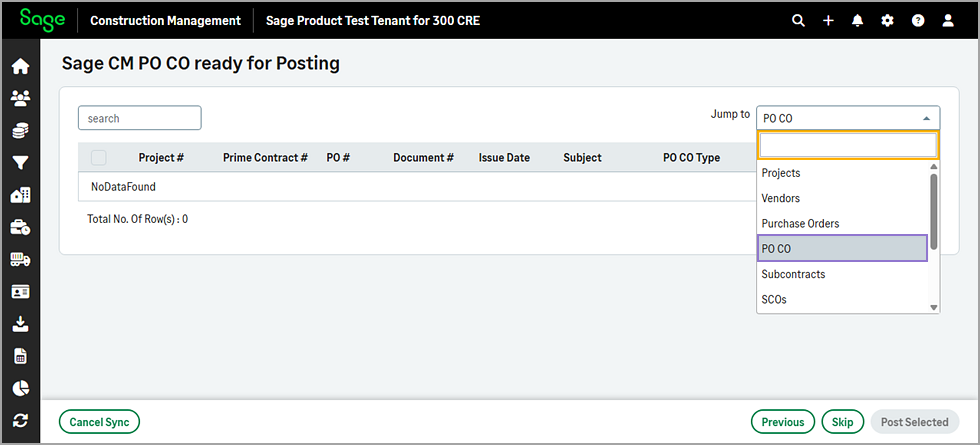Click the Skip button
The image size is (980, 445).
842,422
